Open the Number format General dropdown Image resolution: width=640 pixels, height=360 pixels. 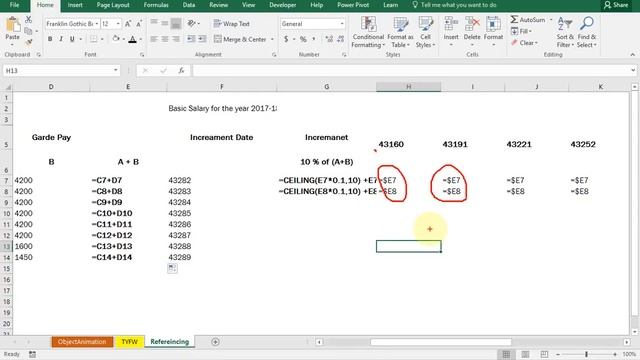coord(342,24)
